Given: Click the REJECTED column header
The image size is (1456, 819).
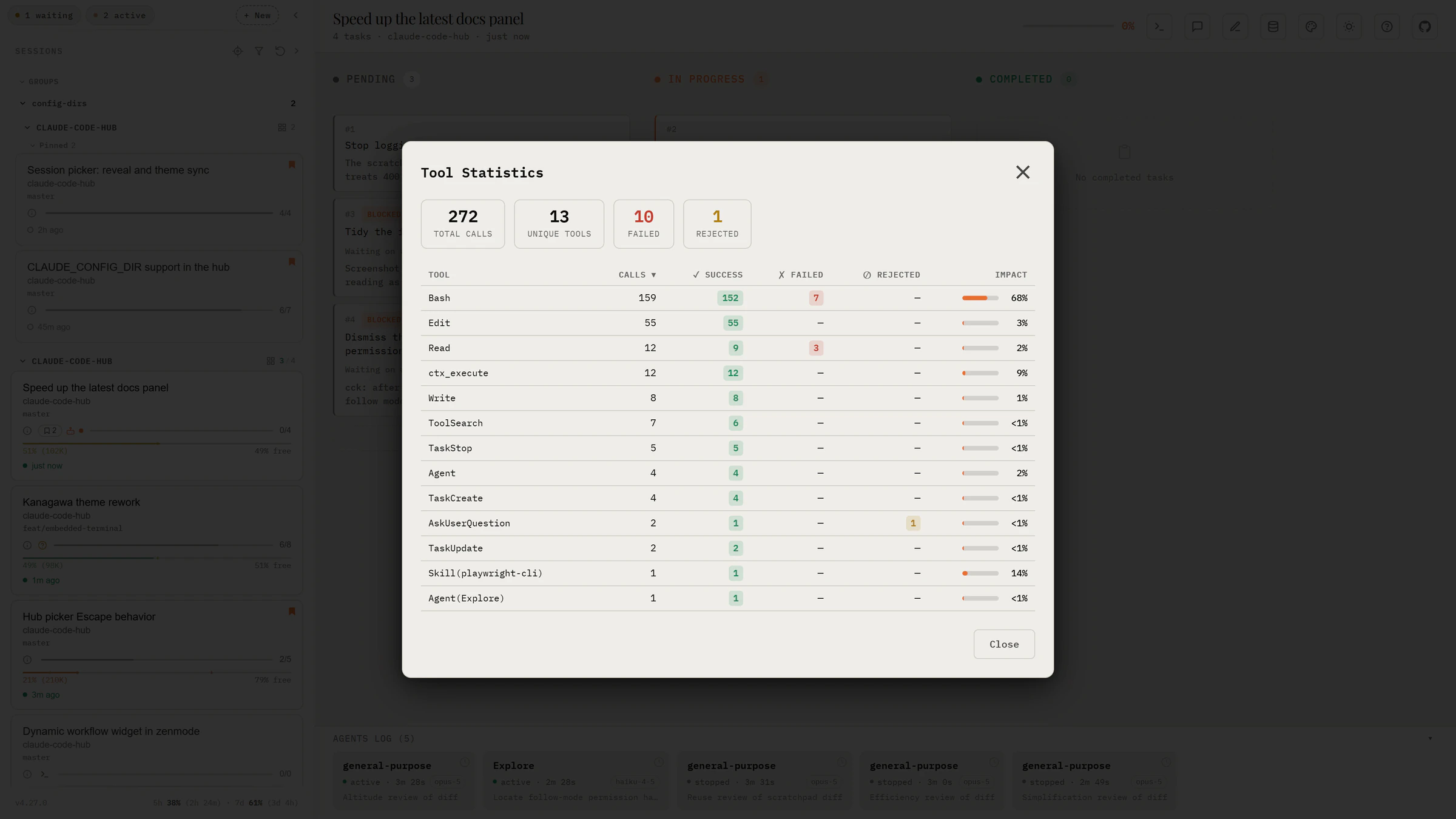Looking at the screenshot, I should click(892, 275).
